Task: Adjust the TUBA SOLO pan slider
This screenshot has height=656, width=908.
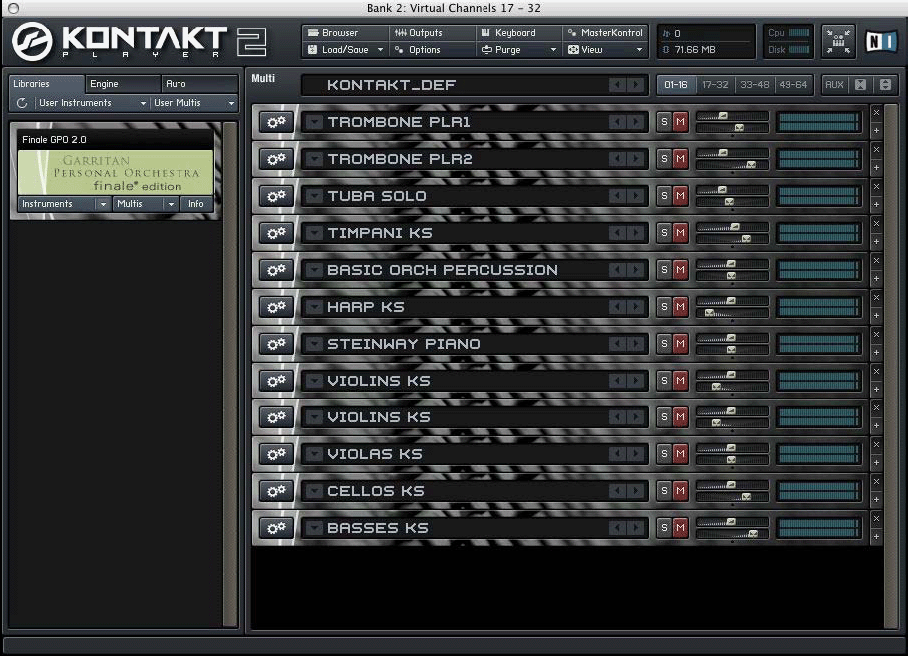Action: pos(732,201)
